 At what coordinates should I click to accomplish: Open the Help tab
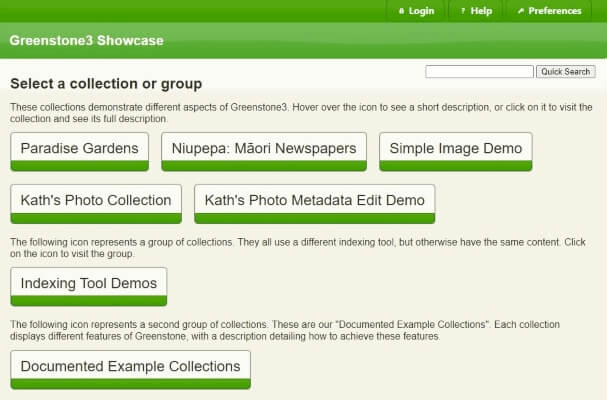[476, 11]
